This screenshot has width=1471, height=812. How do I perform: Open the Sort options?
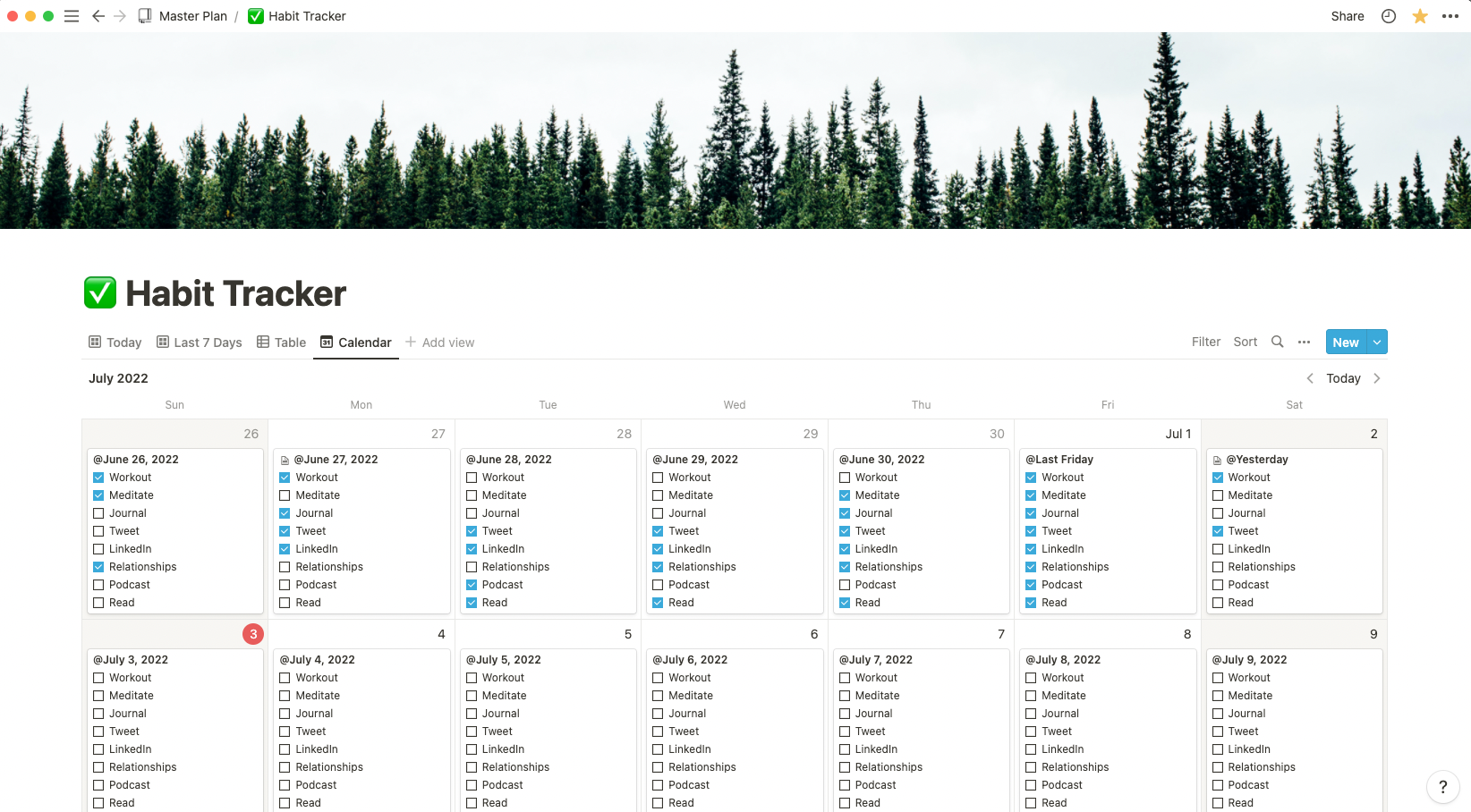(1246, 342)
